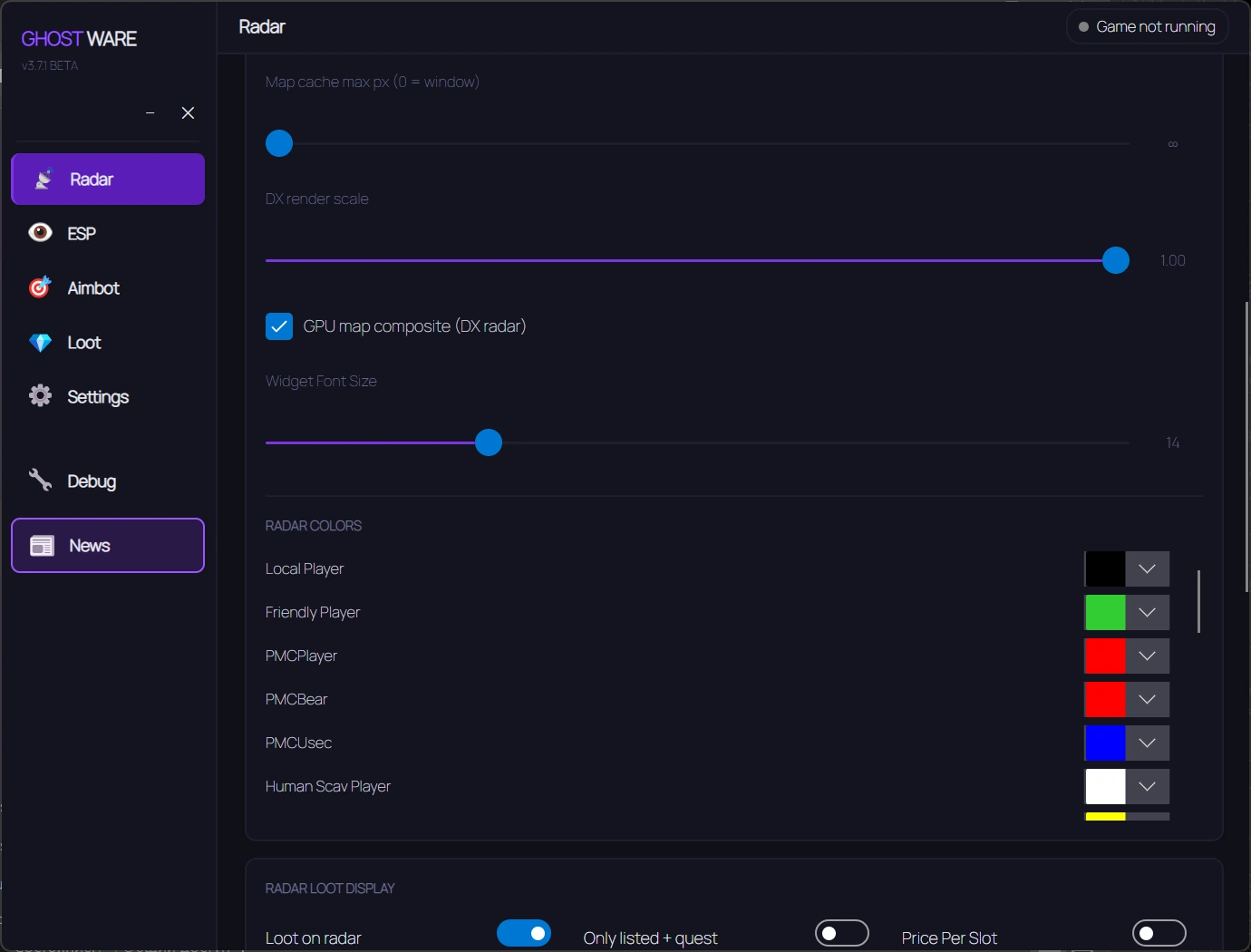Select the Aimbot target icon
The image size is (1251, 952).
point(40,287)
